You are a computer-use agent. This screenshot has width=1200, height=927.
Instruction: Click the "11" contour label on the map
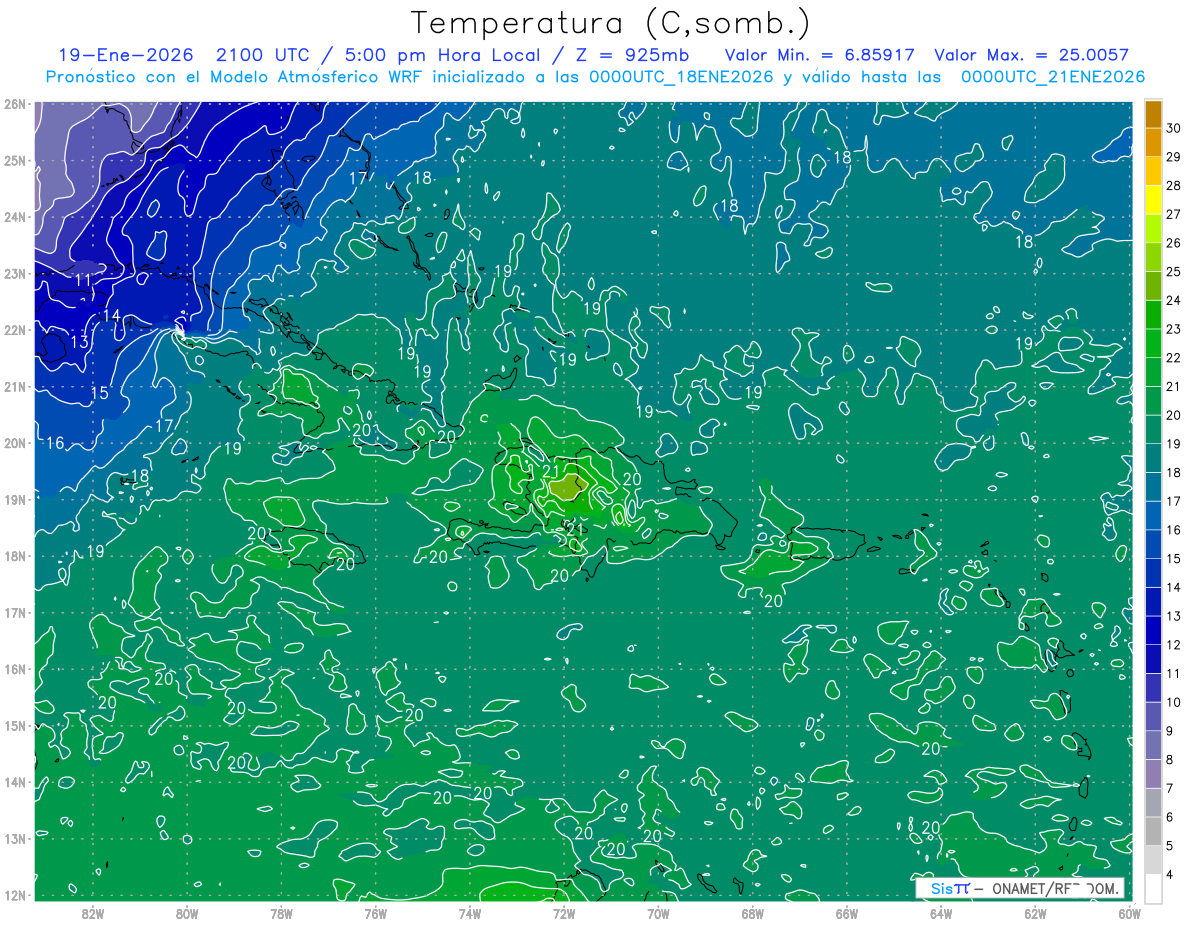[x=84, y=280]
